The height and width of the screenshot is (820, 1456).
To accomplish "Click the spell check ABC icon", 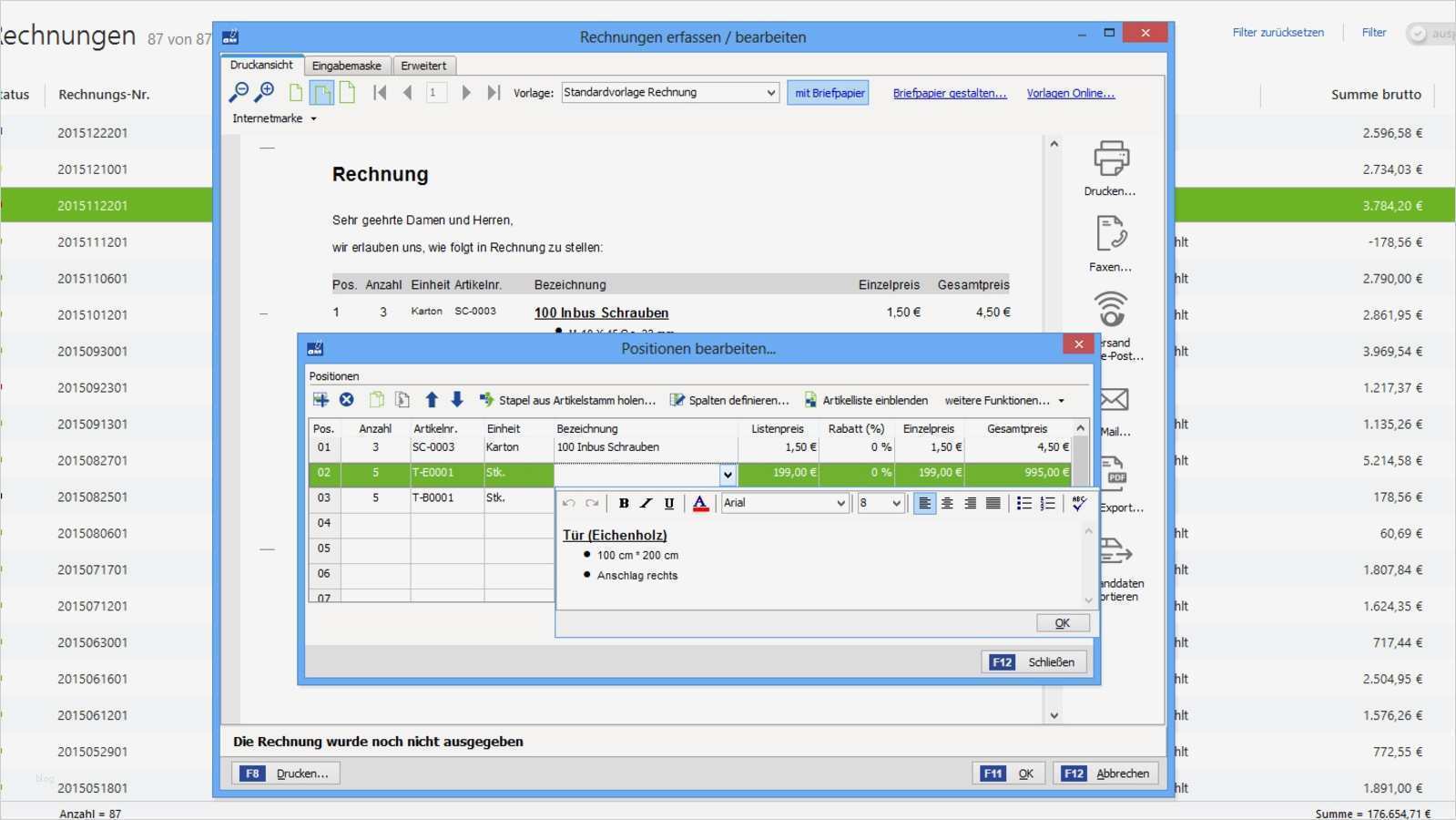I will (1079, 503).
